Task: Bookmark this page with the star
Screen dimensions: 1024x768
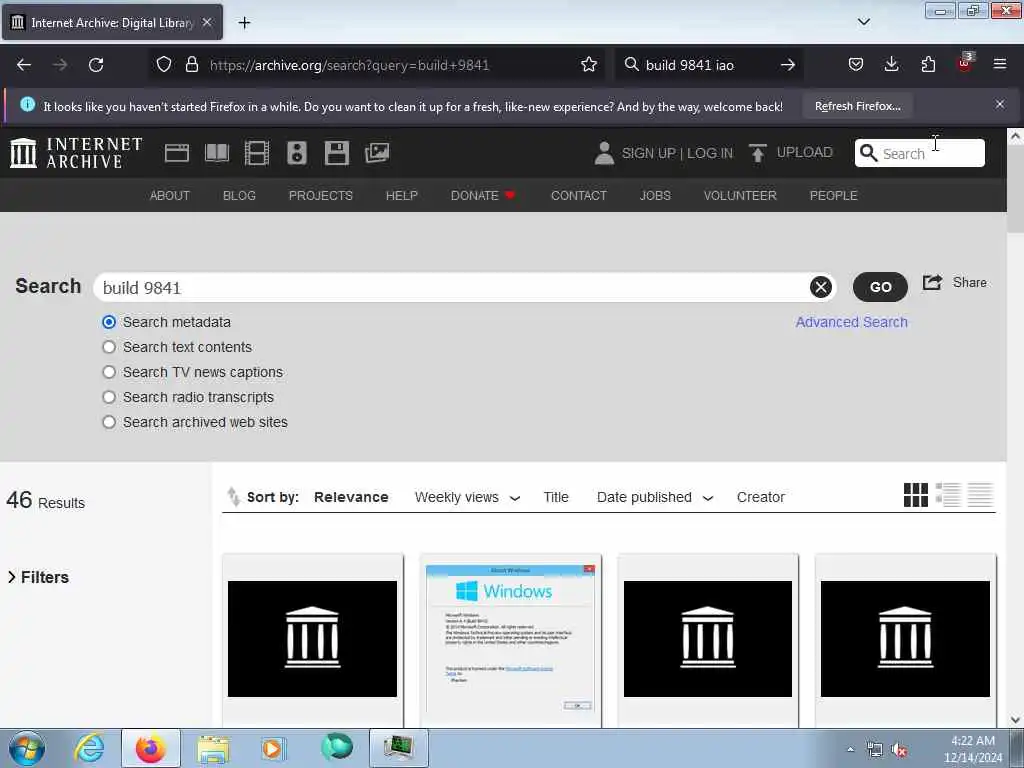Action: 588,64
